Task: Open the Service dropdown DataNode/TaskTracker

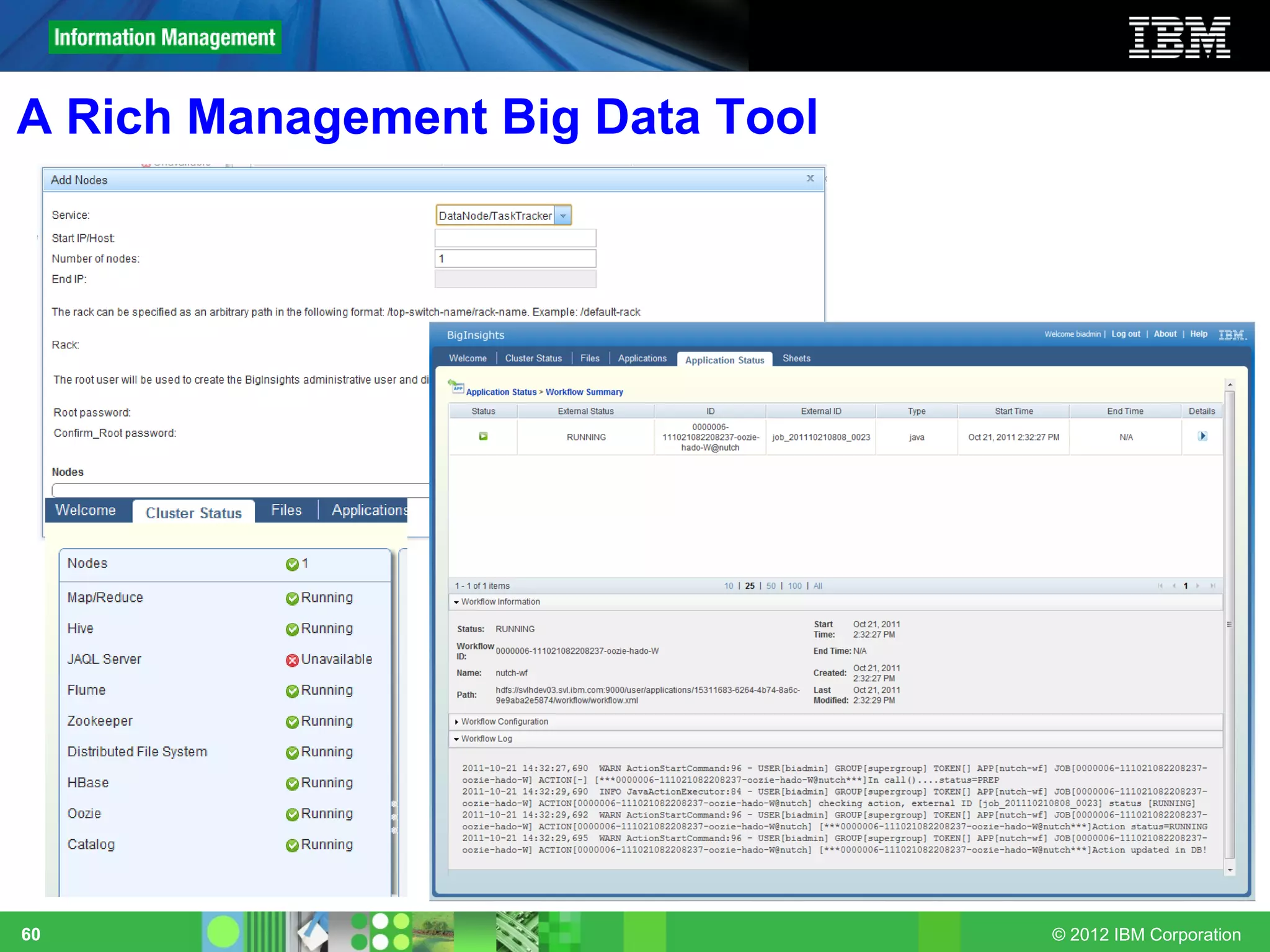Action: point(562,216)
